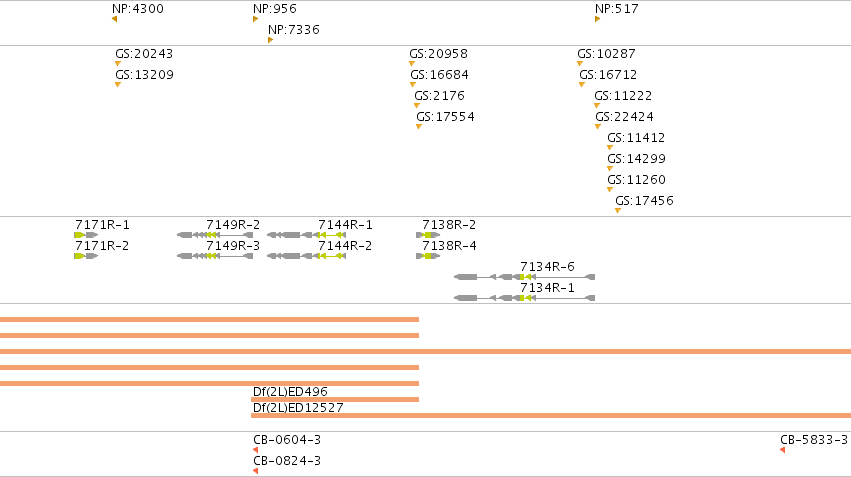Select the GS:11260 insertion label

(x=637, y=180)
